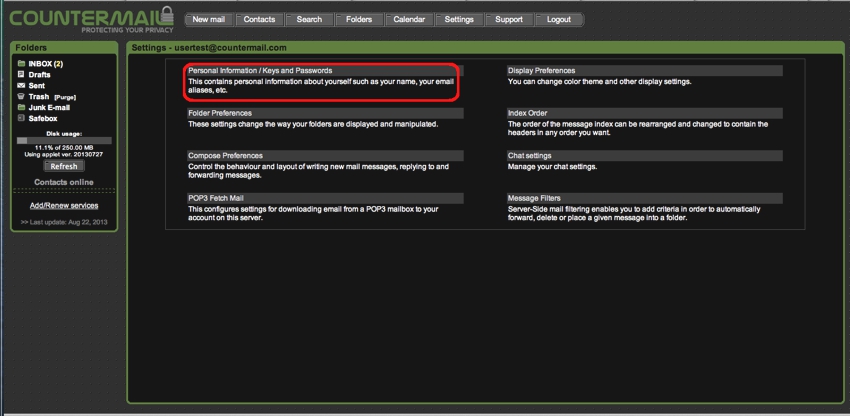Click the Trash bin icon
850x416 pixels.
[21, 96]
